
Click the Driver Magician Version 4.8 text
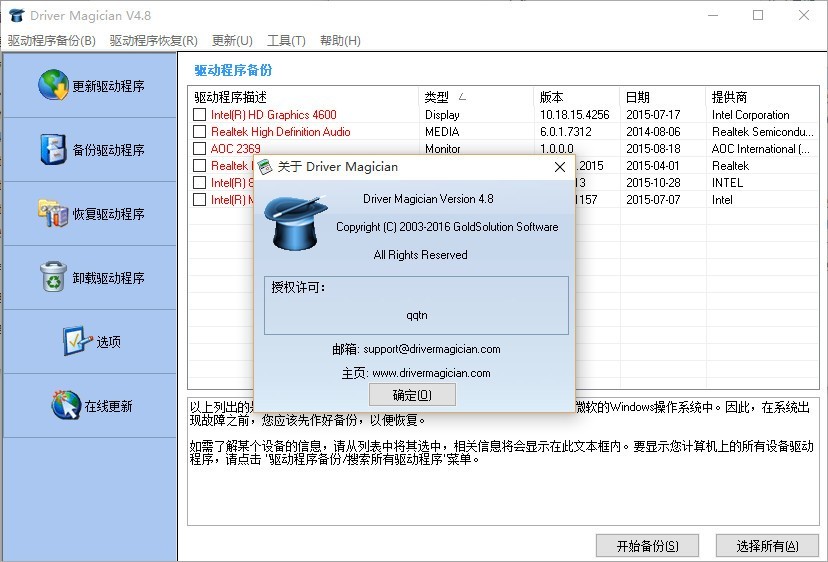pyautogui.click(x=428, y=199)
